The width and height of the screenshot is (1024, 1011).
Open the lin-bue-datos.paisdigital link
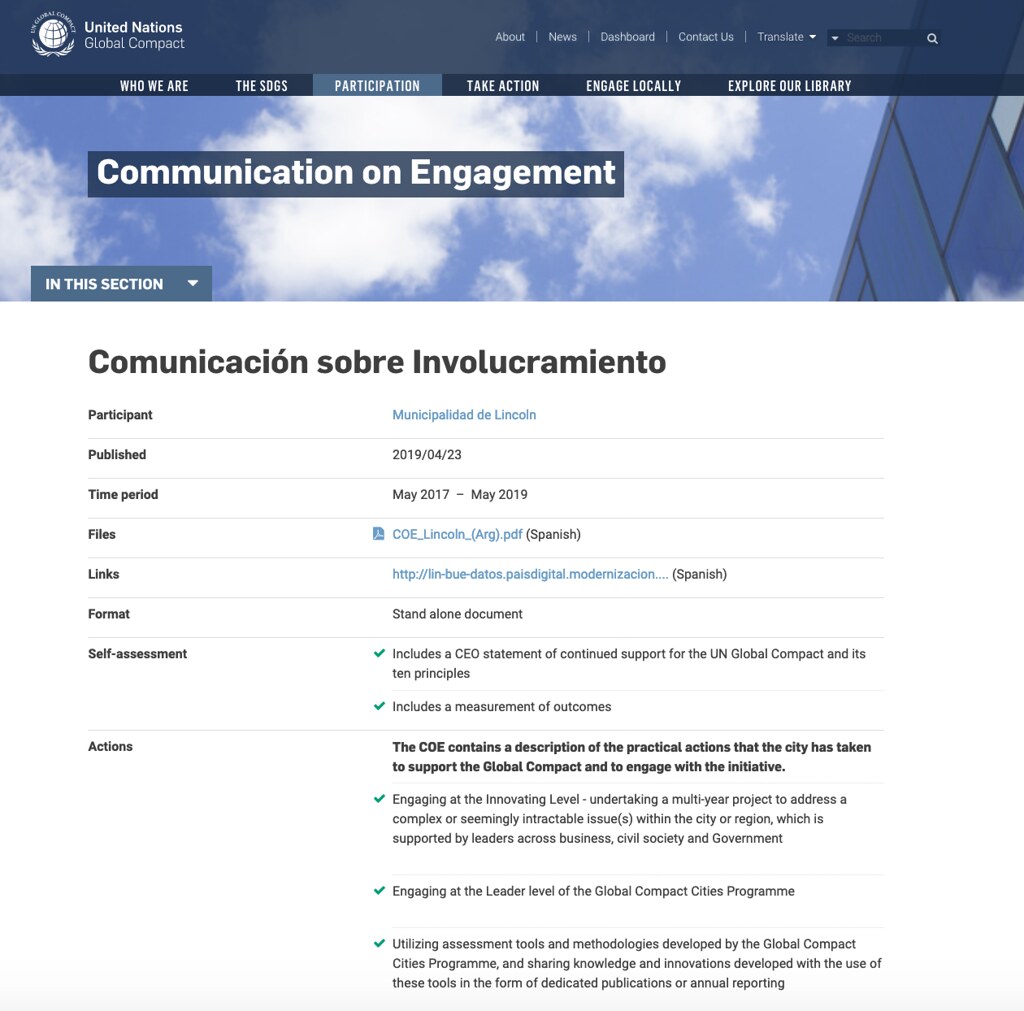[x=530, y=574]
